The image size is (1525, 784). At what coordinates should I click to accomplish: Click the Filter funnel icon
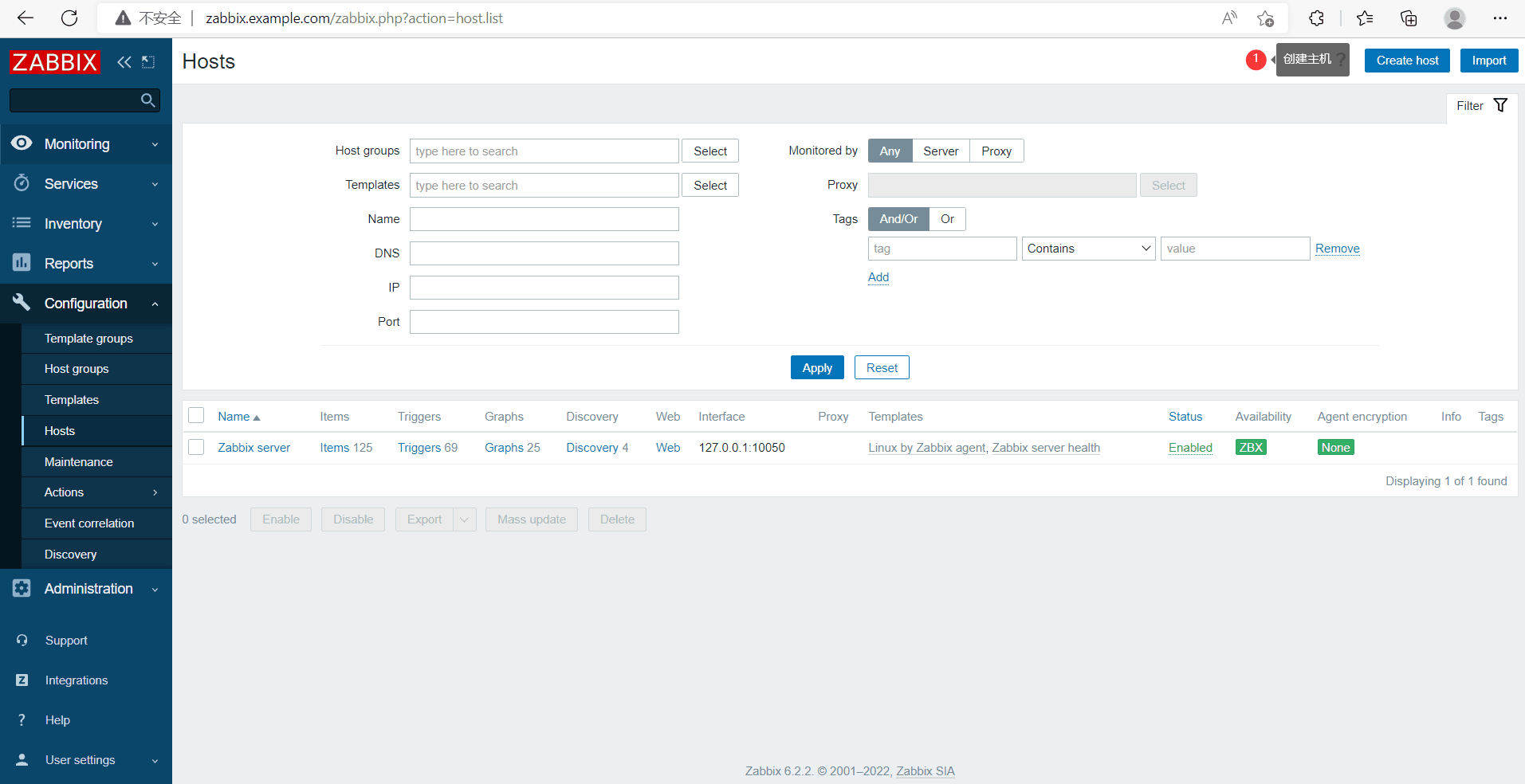pyautogui.click(x=1500, y=105)
